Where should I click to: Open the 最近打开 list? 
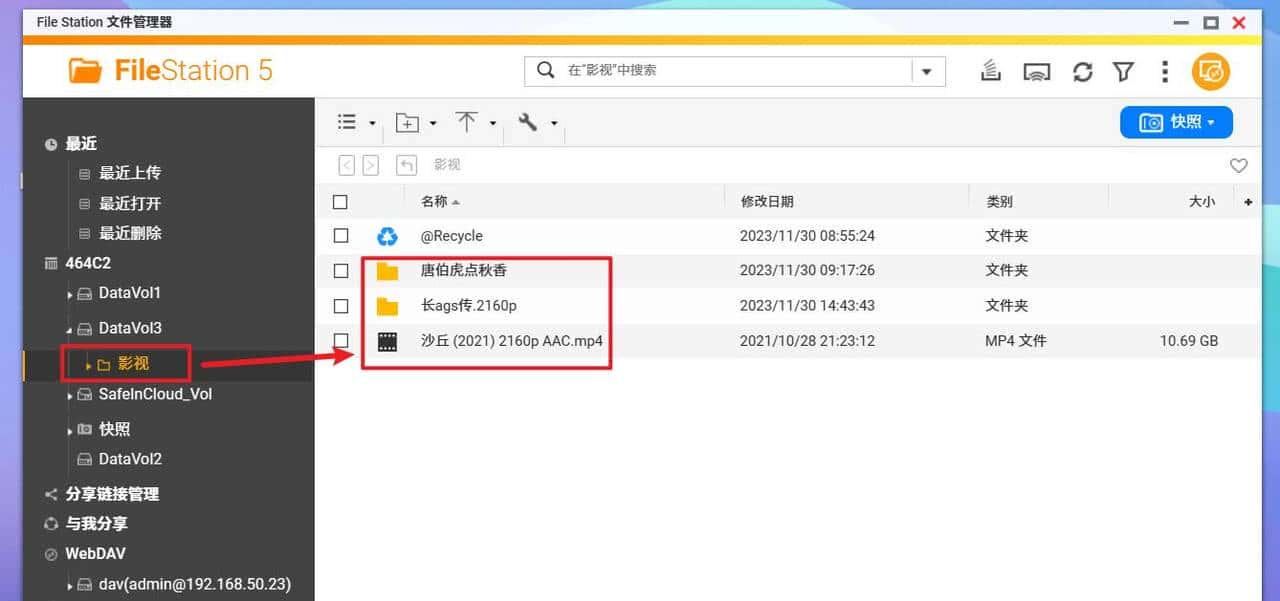[x=130, y=203]
